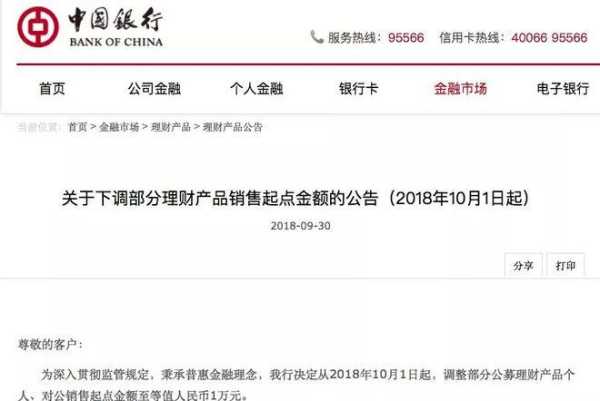Image resolution: width=600 pixels, height=401 pixels.
Task: Open the 首页 navigation menu item
Action: (x=52, y=89)
